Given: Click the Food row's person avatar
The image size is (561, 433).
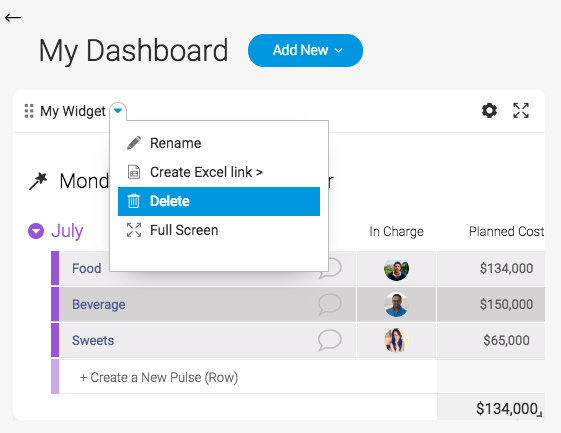Looking at the screenshot, I should pyautogui.click(x=396, y=268).
